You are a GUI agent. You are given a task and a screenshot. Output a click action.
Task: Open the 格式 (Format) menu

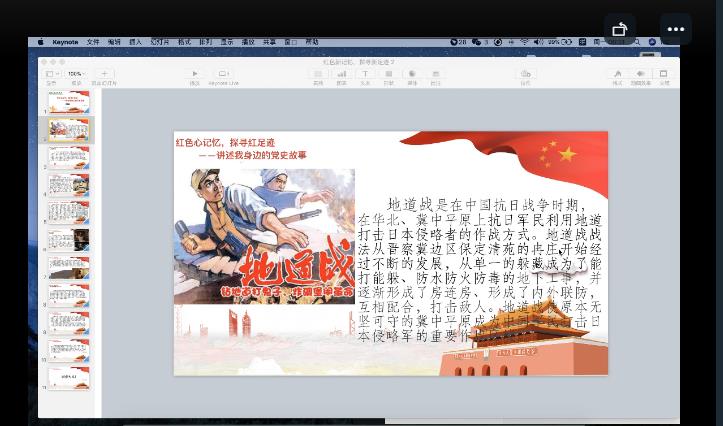pyautogui.click(x=184, y=42)
